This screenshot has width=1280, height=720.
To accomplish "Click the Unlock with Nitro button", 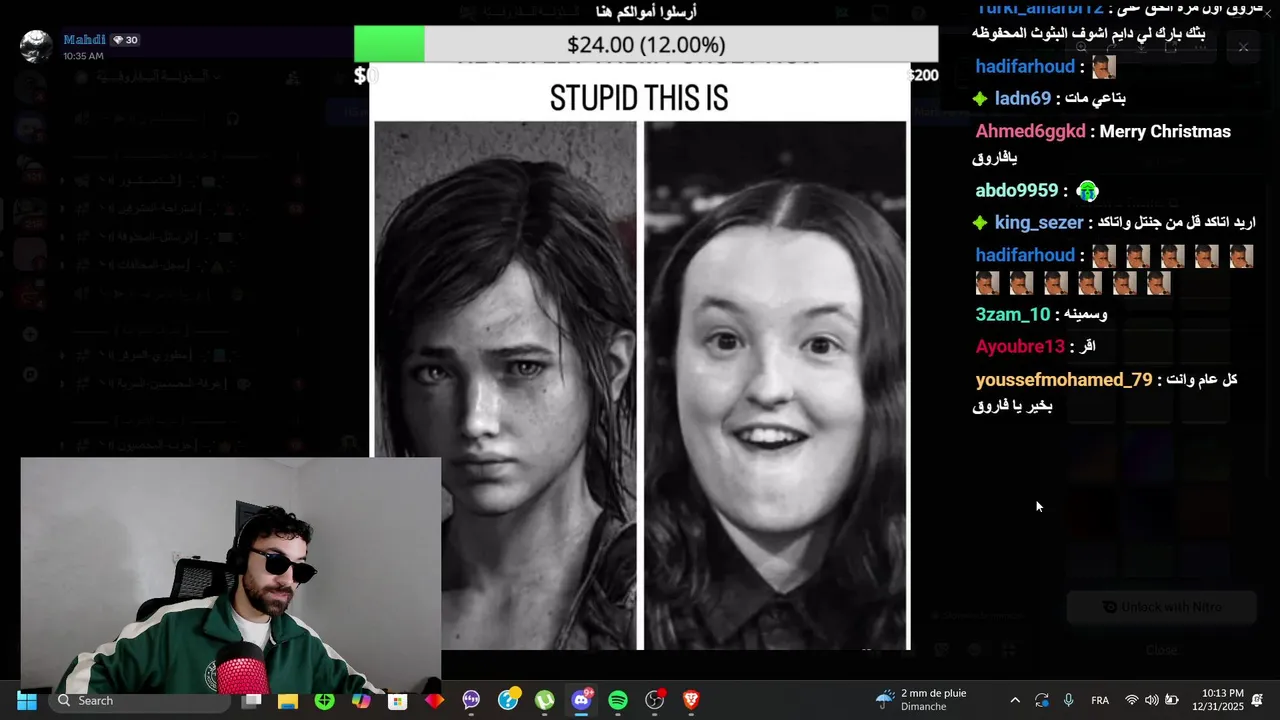I will (1161, 607).
